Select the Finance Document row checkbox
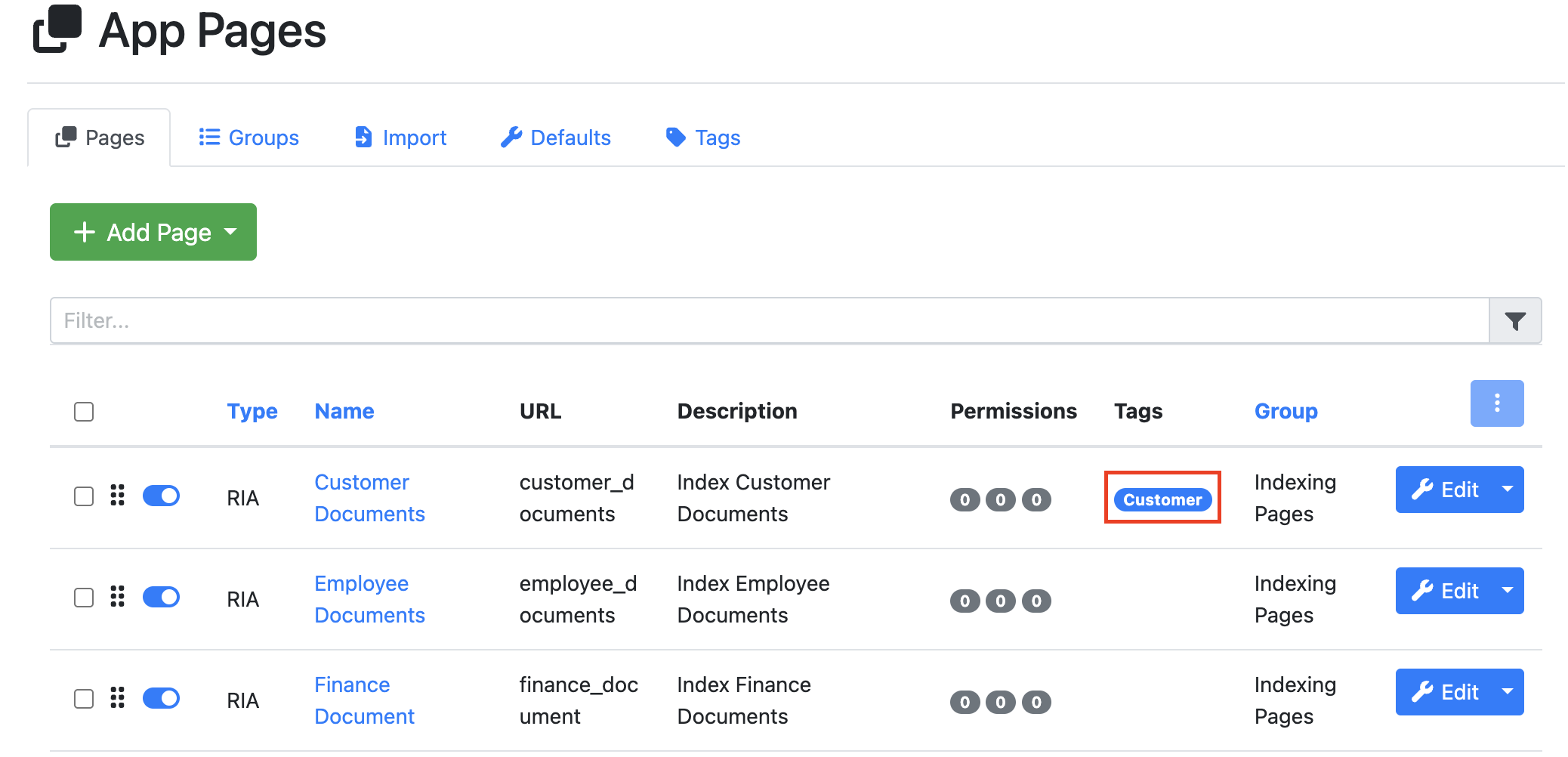 [x=84, y=699]
